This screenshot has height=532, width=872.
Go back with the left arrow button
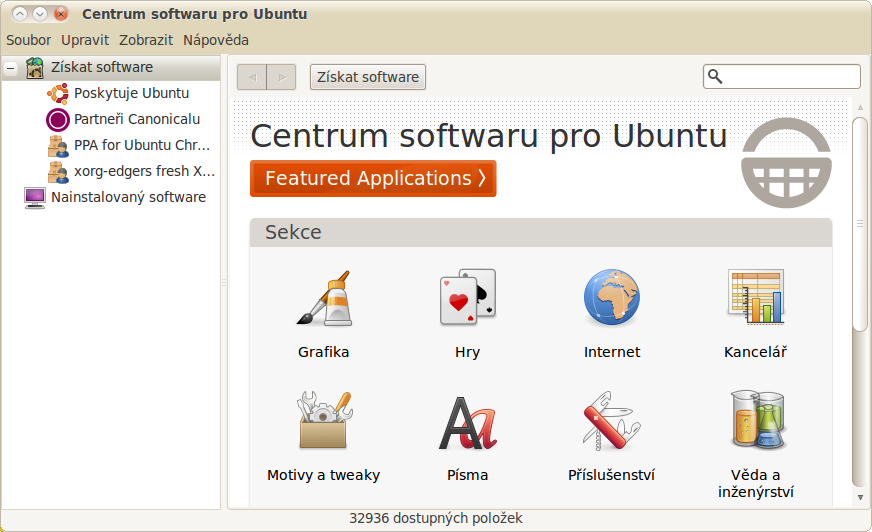pos(252,77)
